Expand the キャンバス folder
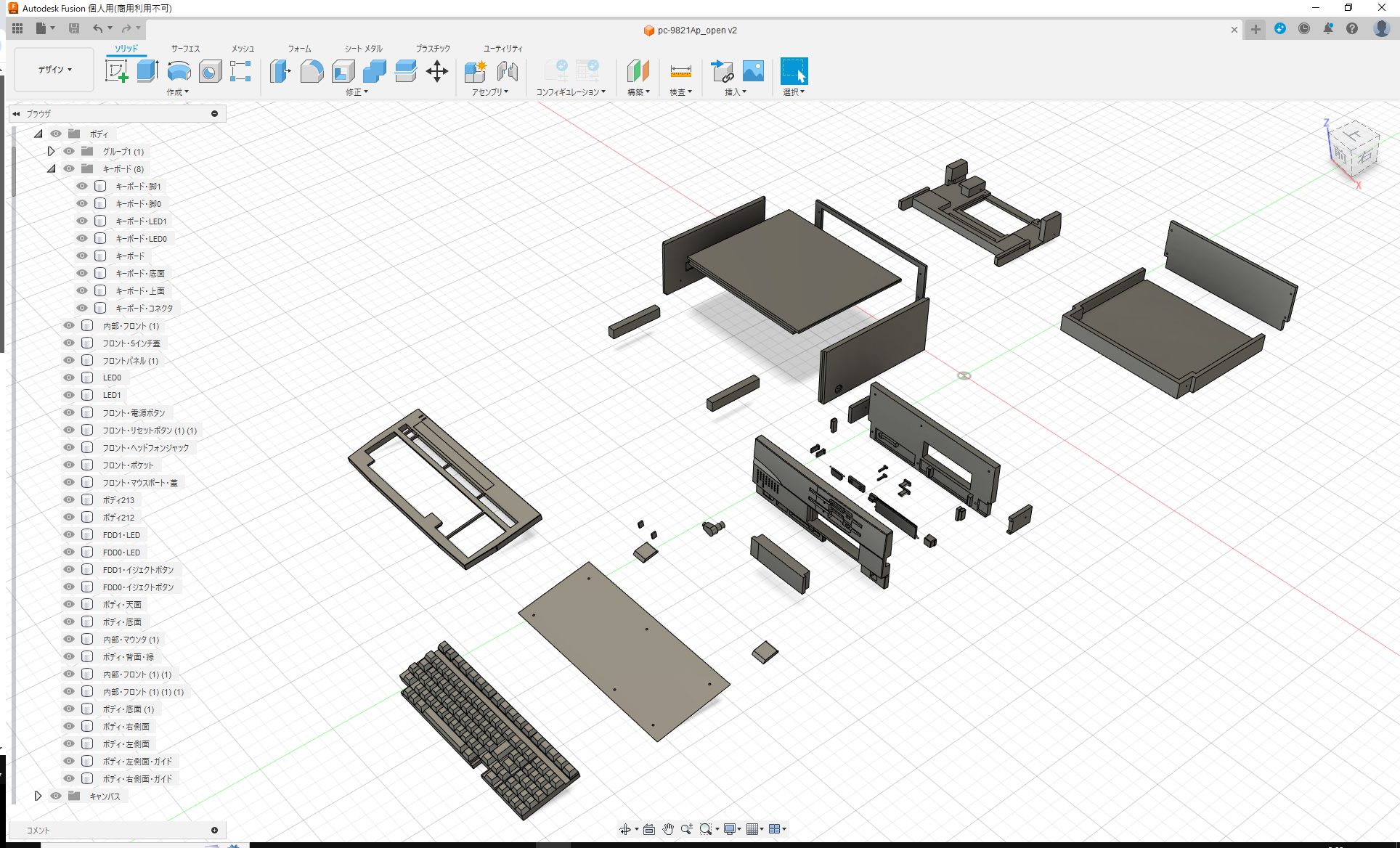1400x848 pixels. [38, 796]
